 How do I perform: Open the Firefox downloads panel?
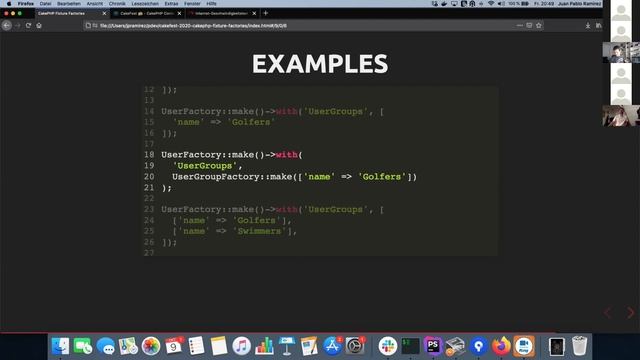588,25
